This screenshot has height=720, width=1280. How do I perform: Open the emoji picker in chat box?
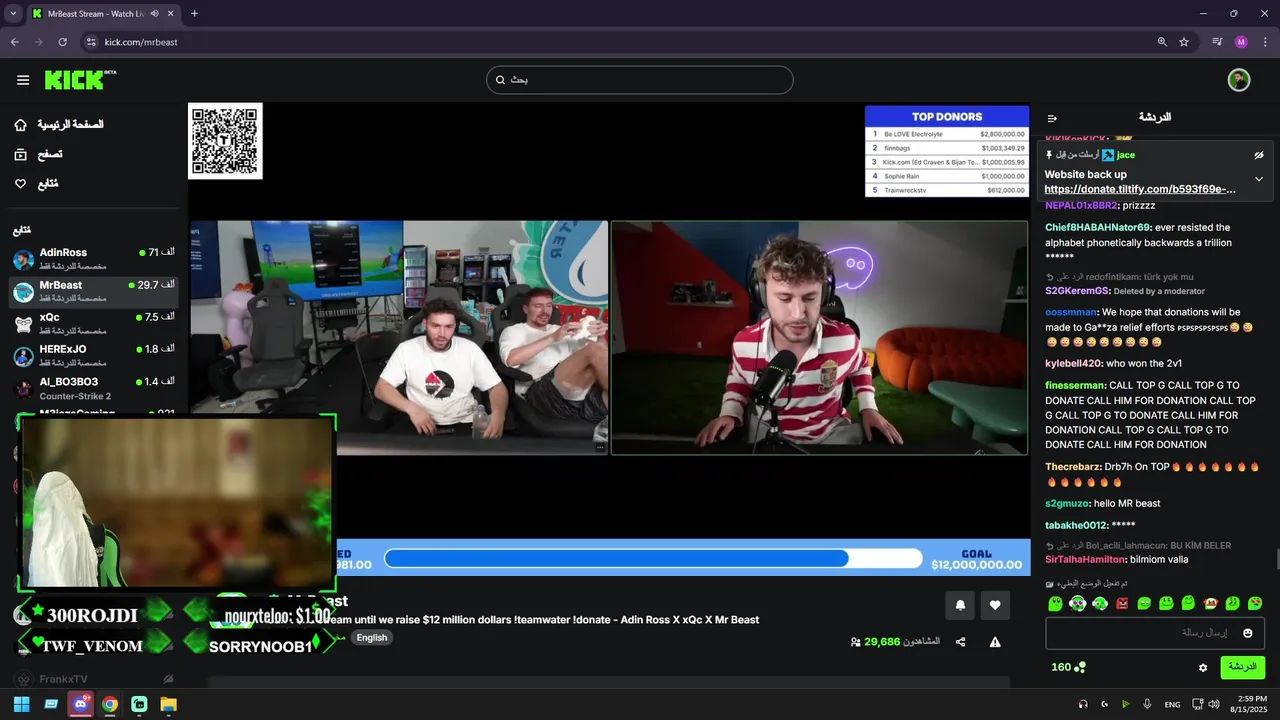coord(1247,633)
